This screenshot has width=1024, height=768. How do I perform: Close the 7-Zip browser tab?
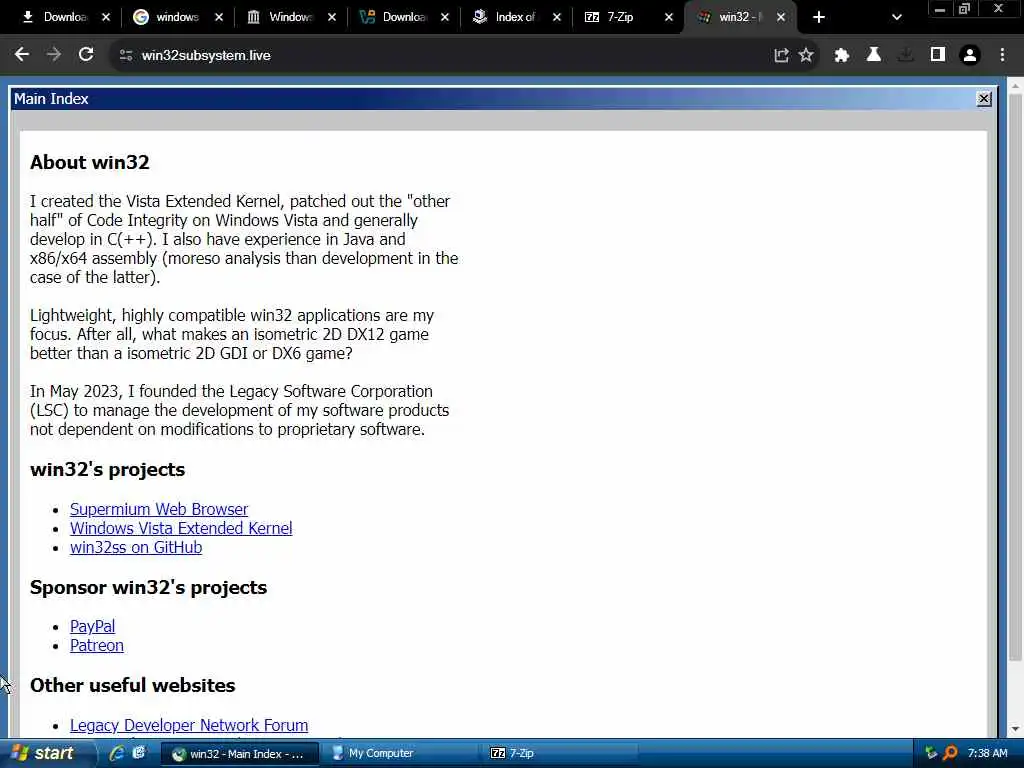tap(669, 17)
